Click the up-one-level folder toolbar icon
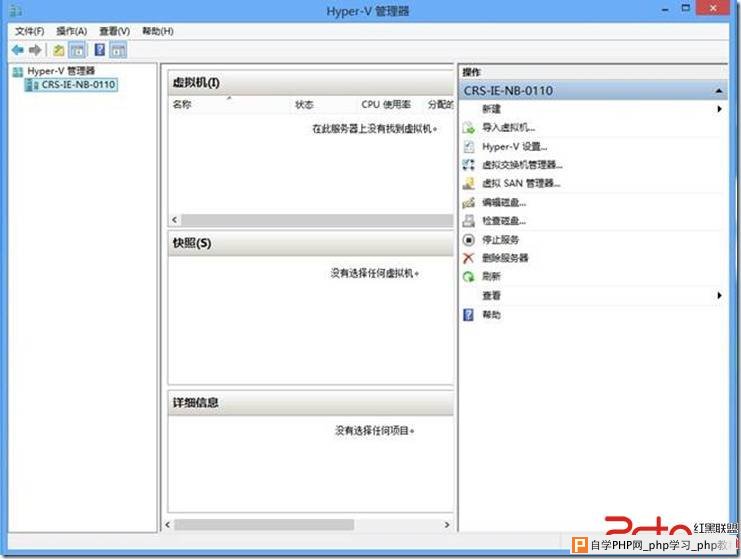Image resolution: width=741 pixels, height=559 pixels. click(x=59, y=50)
